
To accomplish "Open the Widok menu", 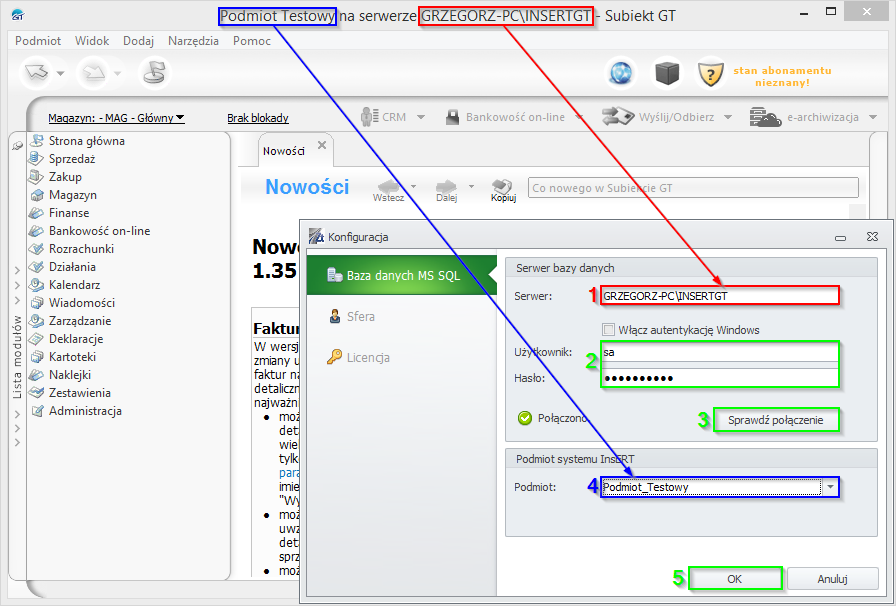I will point(92,41).
